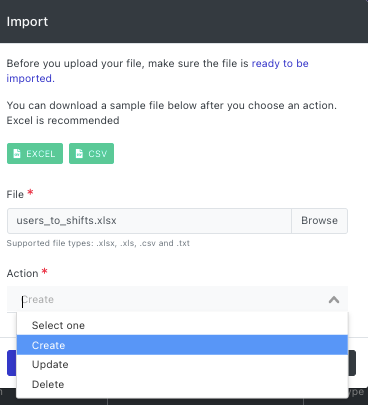Click the Action field label
This screenshot has width=368, height=405.
click(22, 273)
